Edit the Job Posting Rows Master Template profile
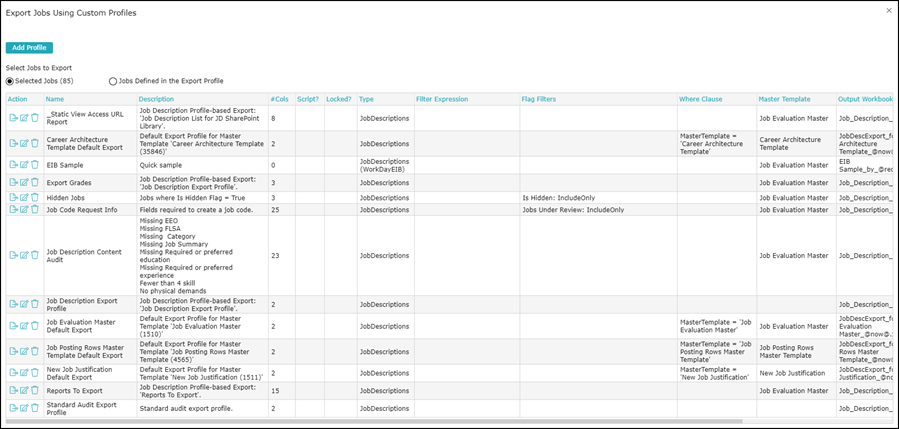 [24, 350]
